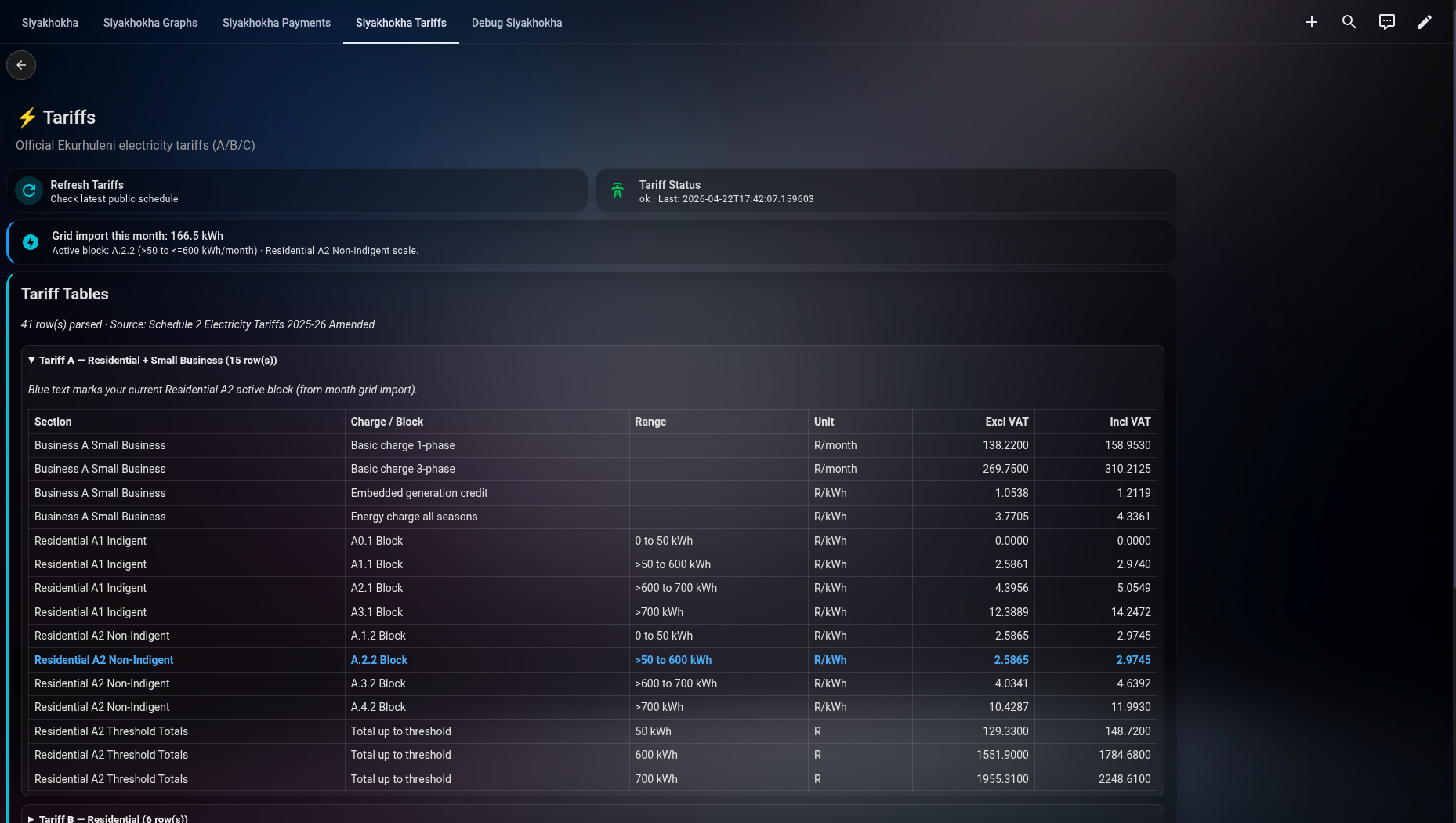1456x823 pixels.
Task: Click the blue >50 to 600 kWh range
Action: pos(673,660)
